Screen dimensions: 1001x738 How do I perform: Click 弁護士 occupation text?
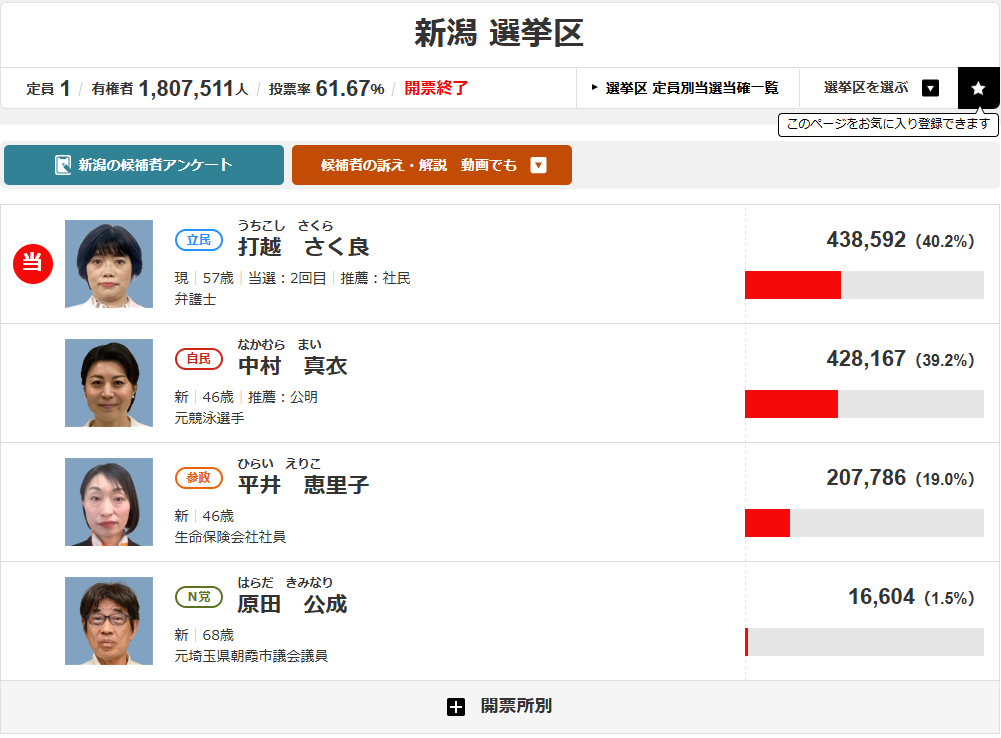tap(195, 299)
